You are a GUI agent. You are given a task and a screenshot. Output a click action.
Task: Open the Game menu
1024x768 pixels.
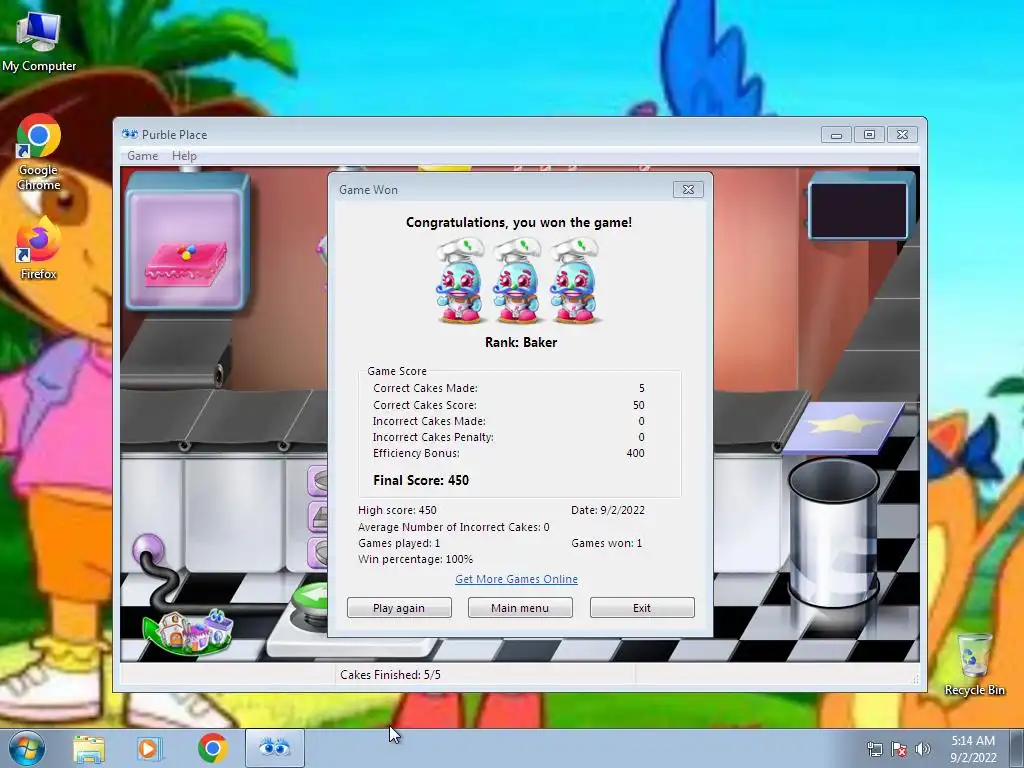point(142,155)
